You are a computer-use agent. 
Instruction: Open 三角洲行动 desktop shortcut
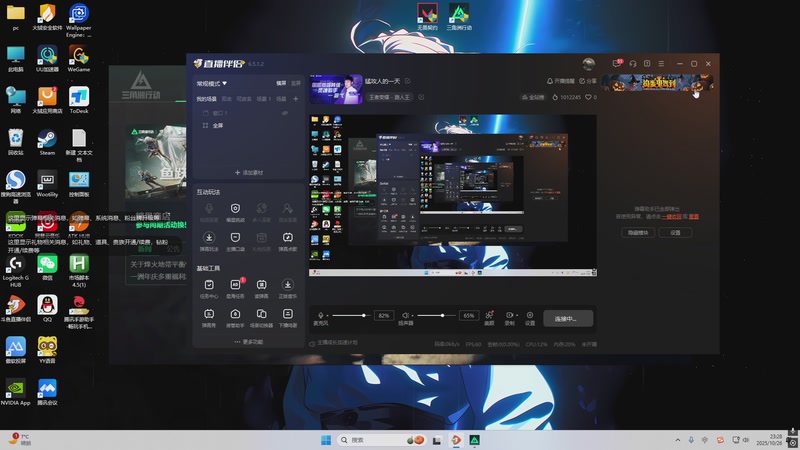[x=459, y=17]
